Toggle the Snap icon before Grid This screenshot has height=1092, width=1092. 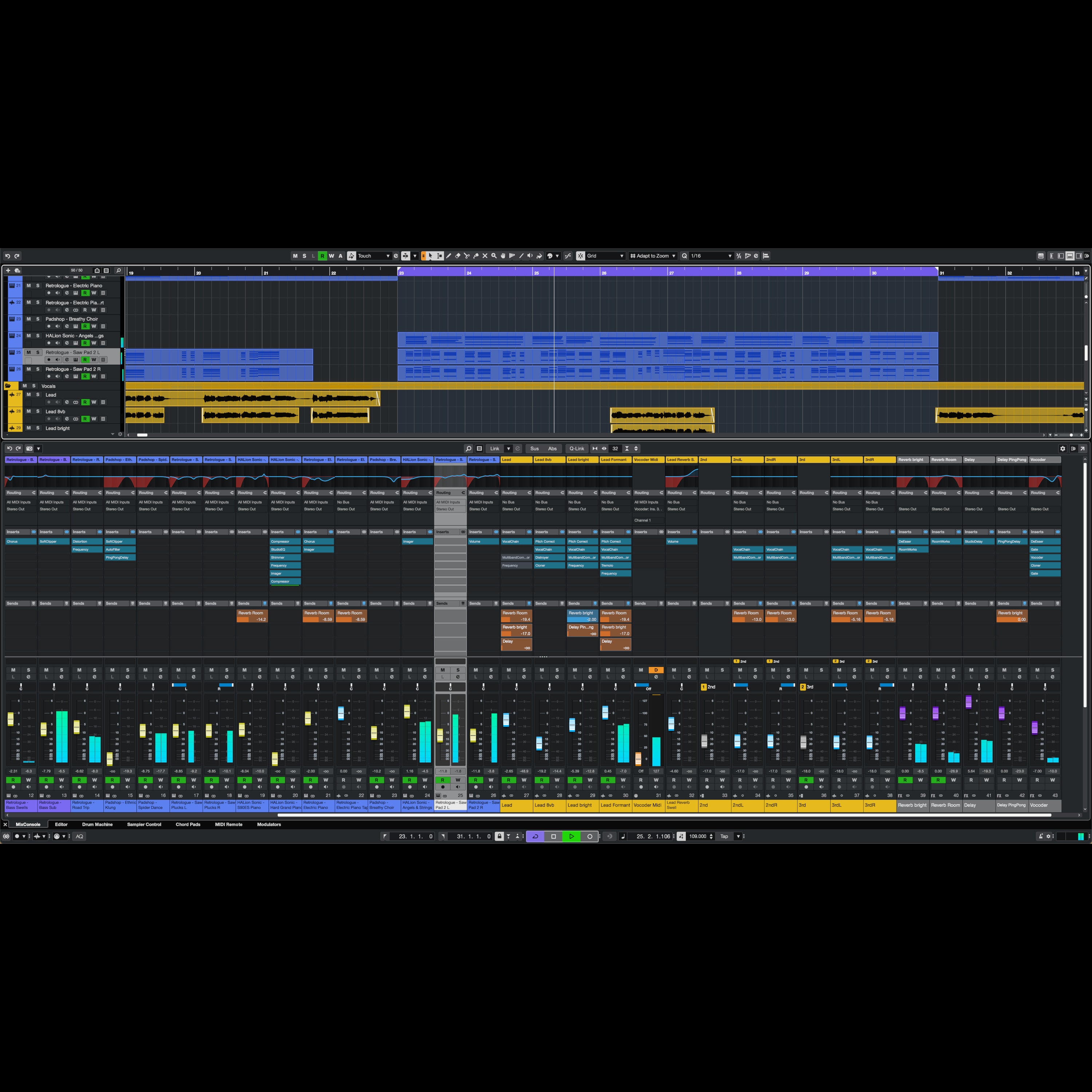[x=581, y=256]
